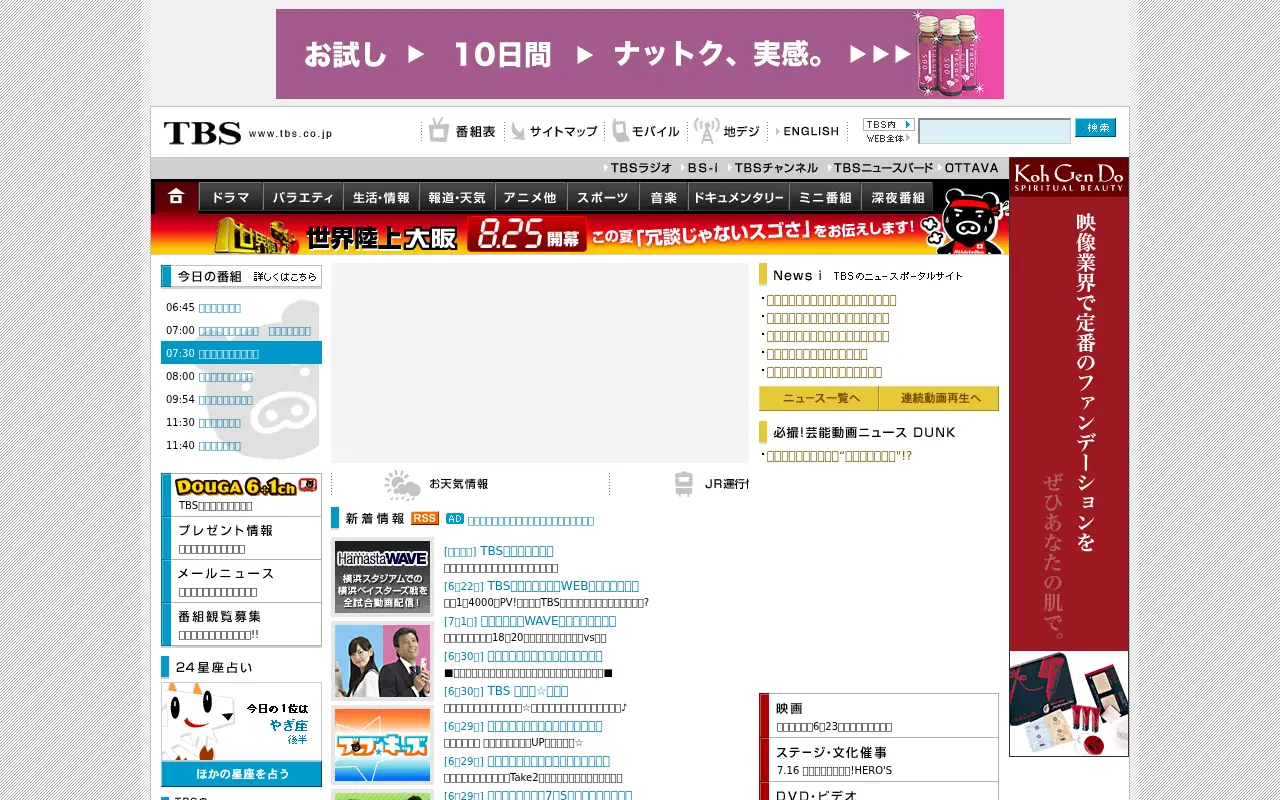This screenshot has height=800, width=1280.
Task: Click the TBS logo
Action: coord(203,132)
